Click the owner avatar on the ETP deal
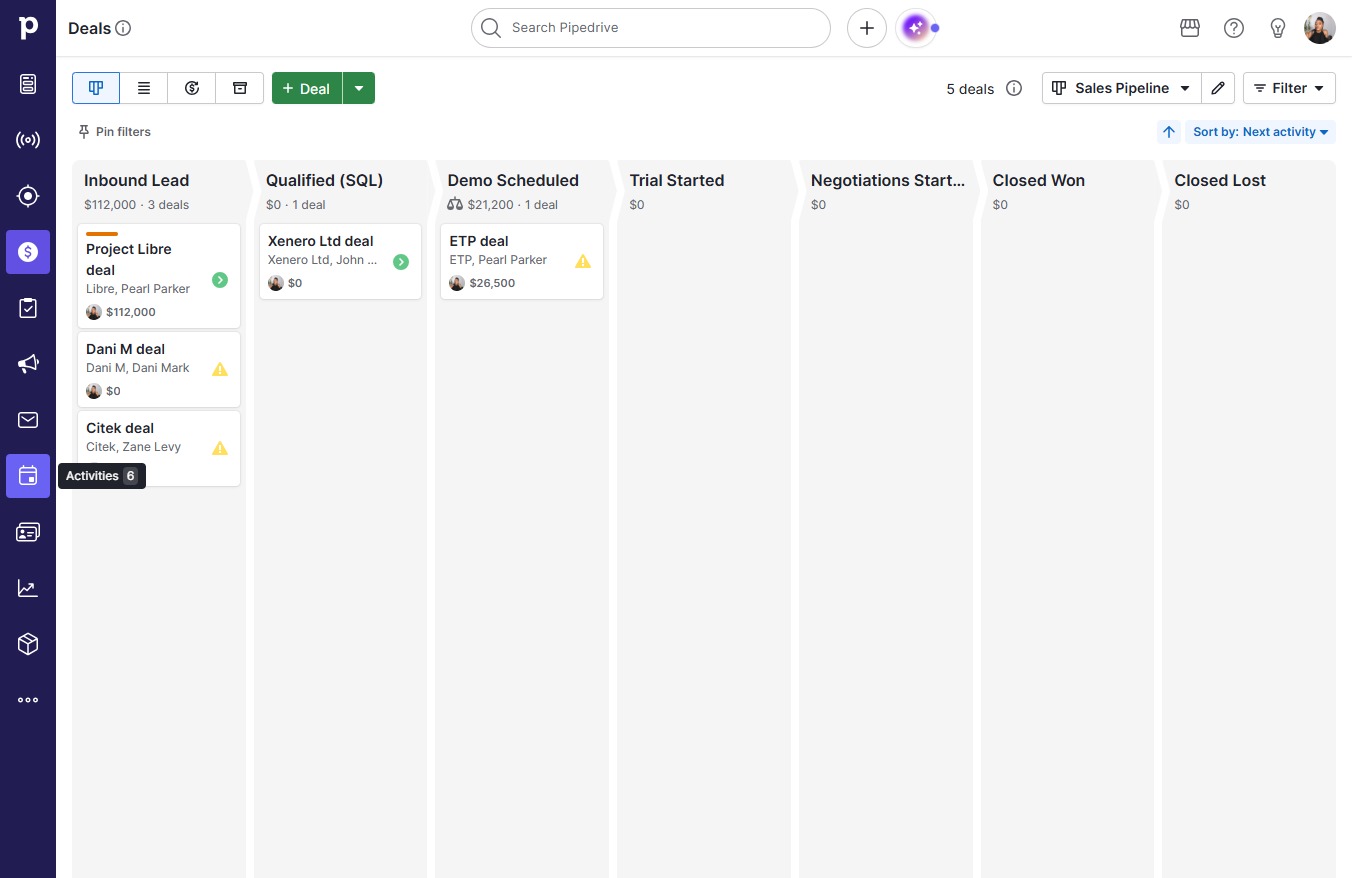 coord(457,283)
